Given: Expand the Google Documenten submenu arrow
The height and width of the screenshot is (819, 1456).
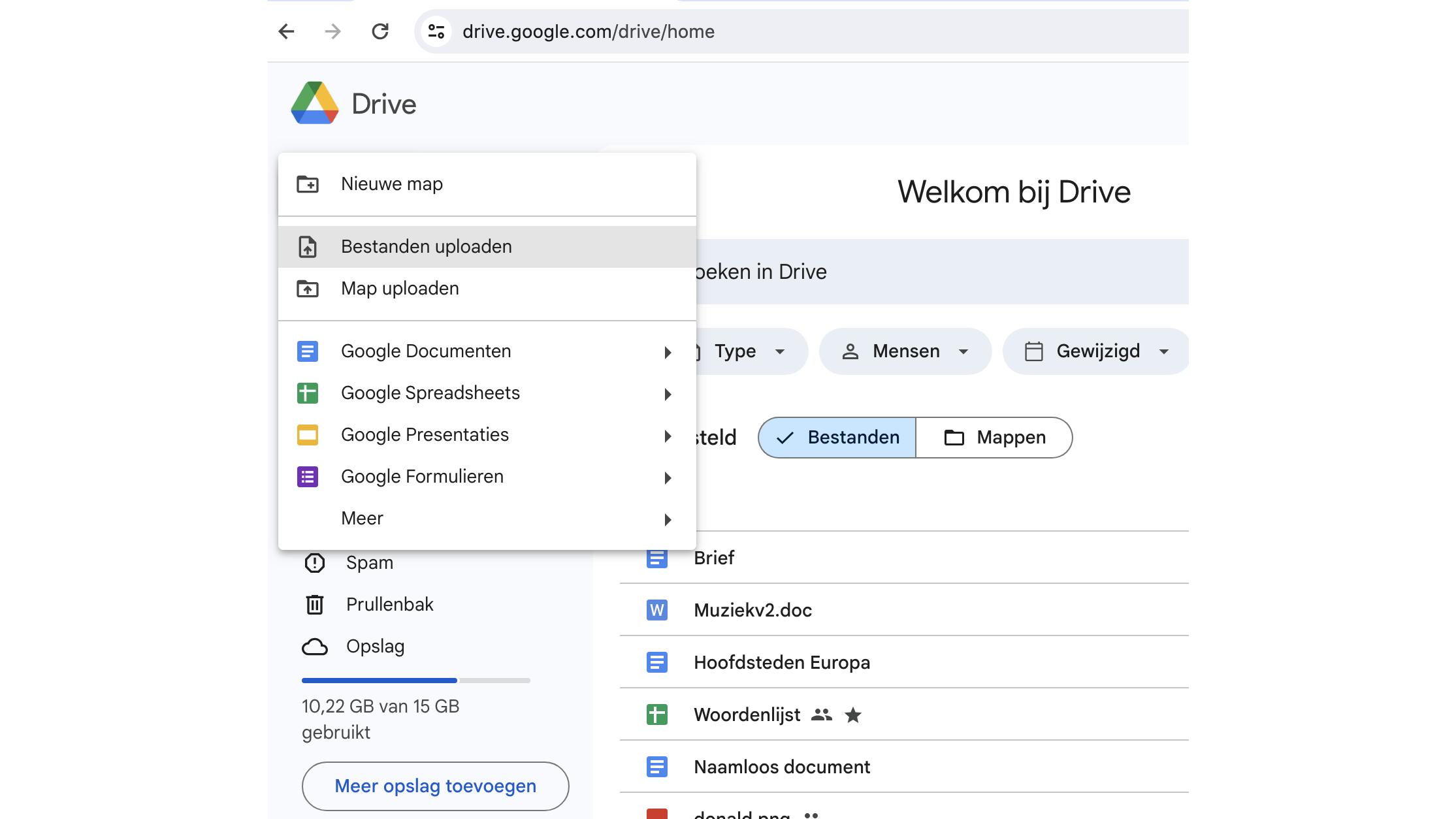Looking at the screenshot, I should 668,352.
